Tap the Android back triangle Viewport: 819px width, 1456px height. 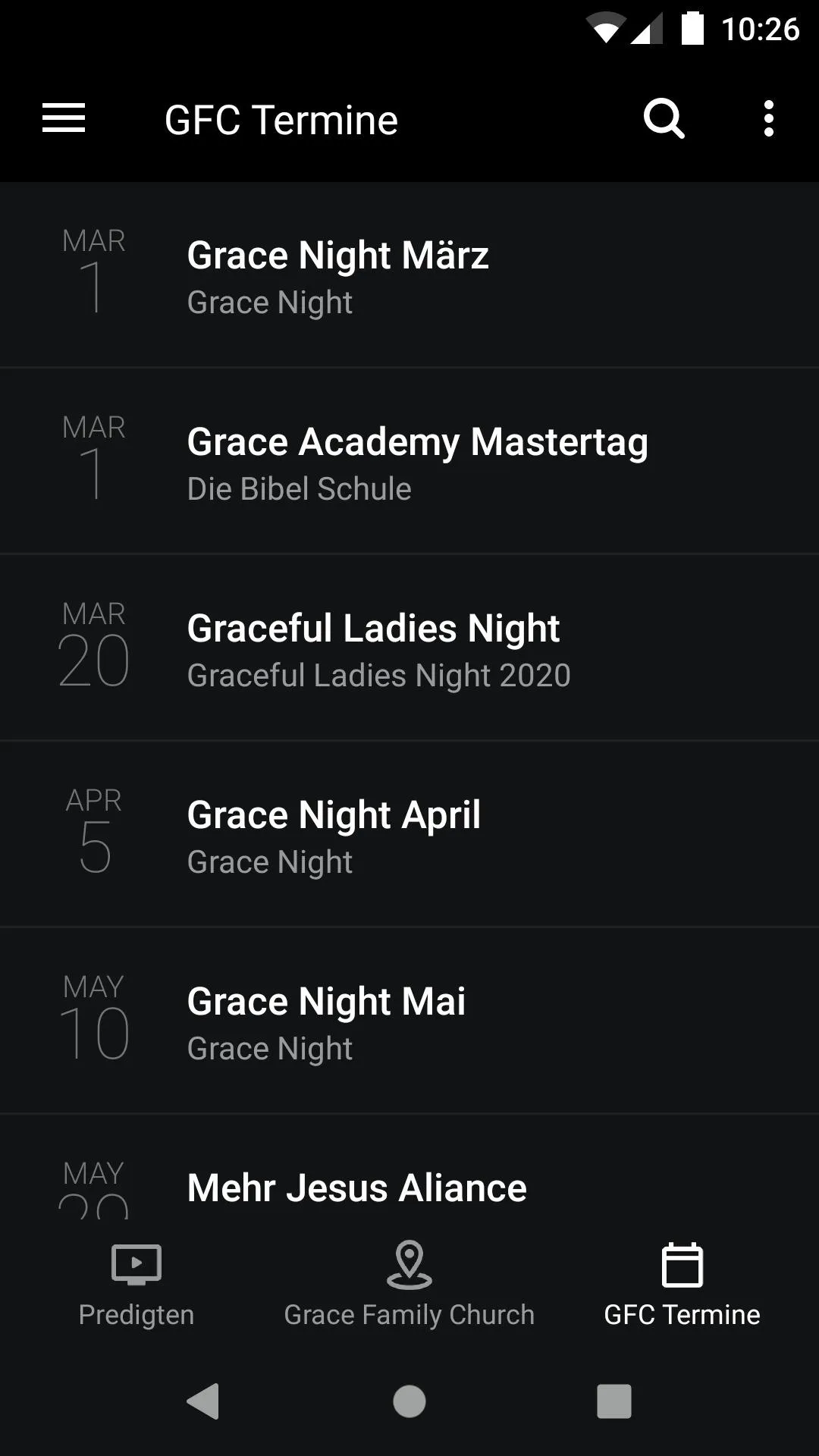tap(203, 1401)
